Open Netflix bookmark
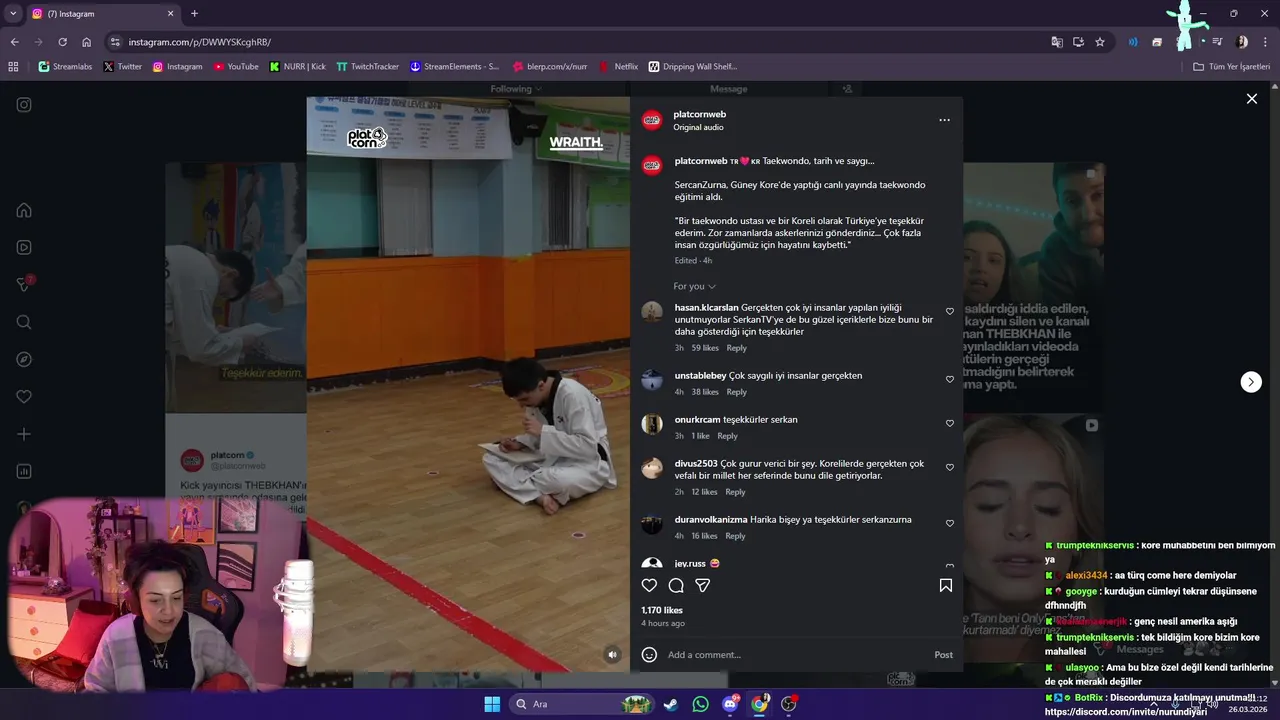1280x720 pixels. pyautogui.click(x=618, y=67)
